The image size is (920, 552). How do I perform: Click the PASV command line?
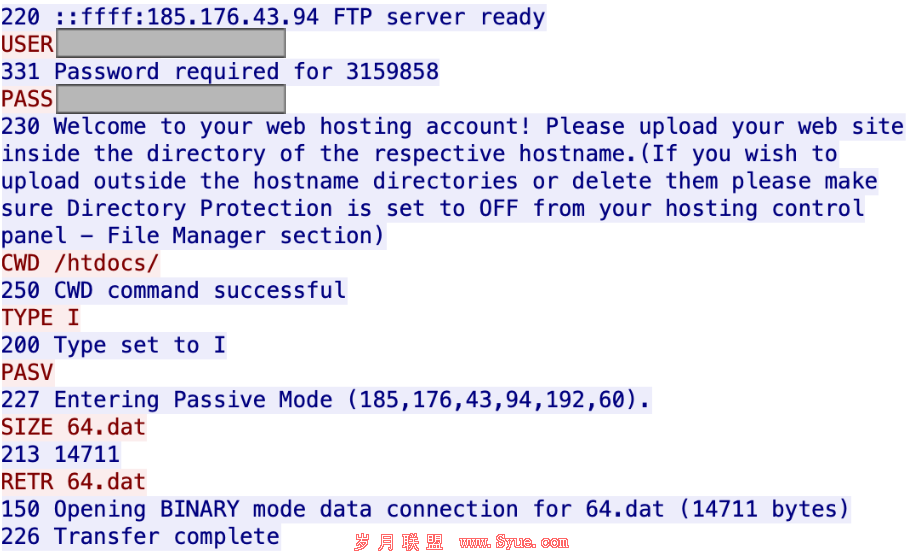[x=28, y=372]
